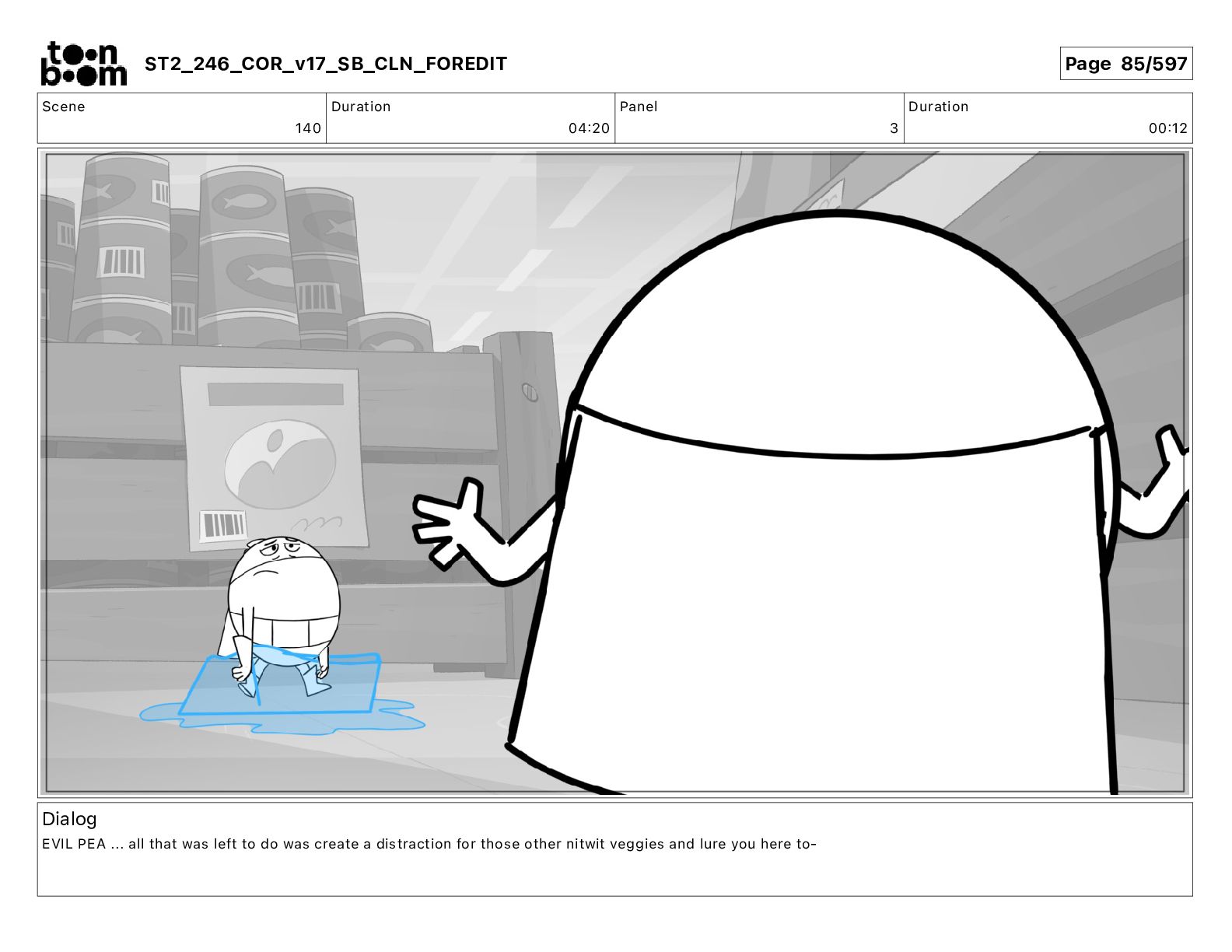Click the Duration label above 04:20
Viewport: 1232px width, 952px height.
click(x=361, y=107)
